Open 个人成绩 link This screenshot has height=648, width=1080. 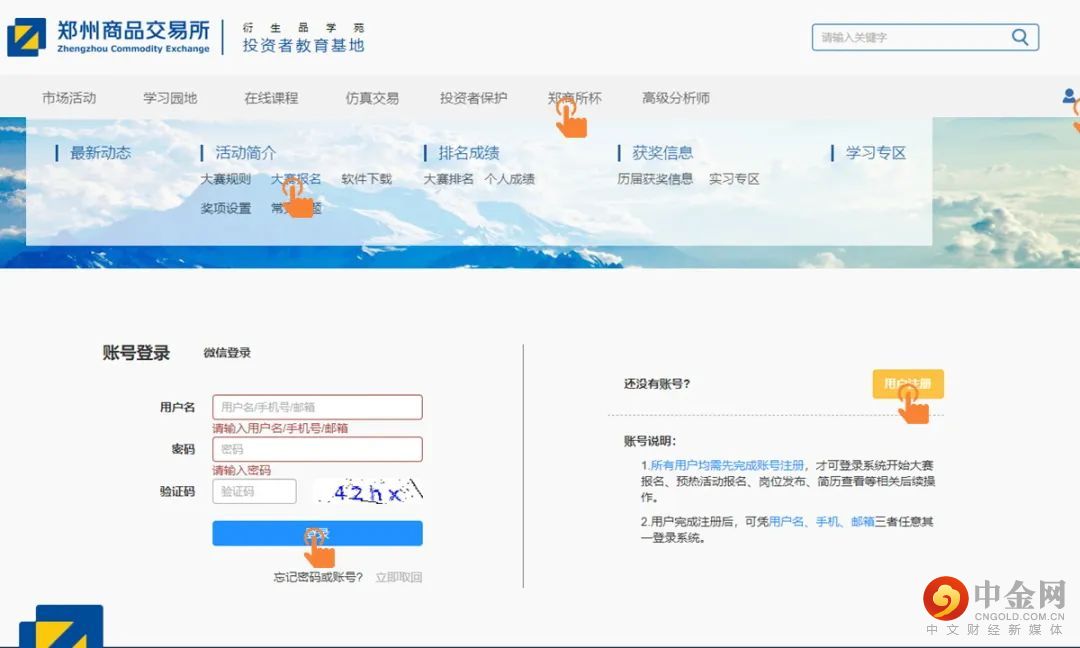(x=510, y=179)
